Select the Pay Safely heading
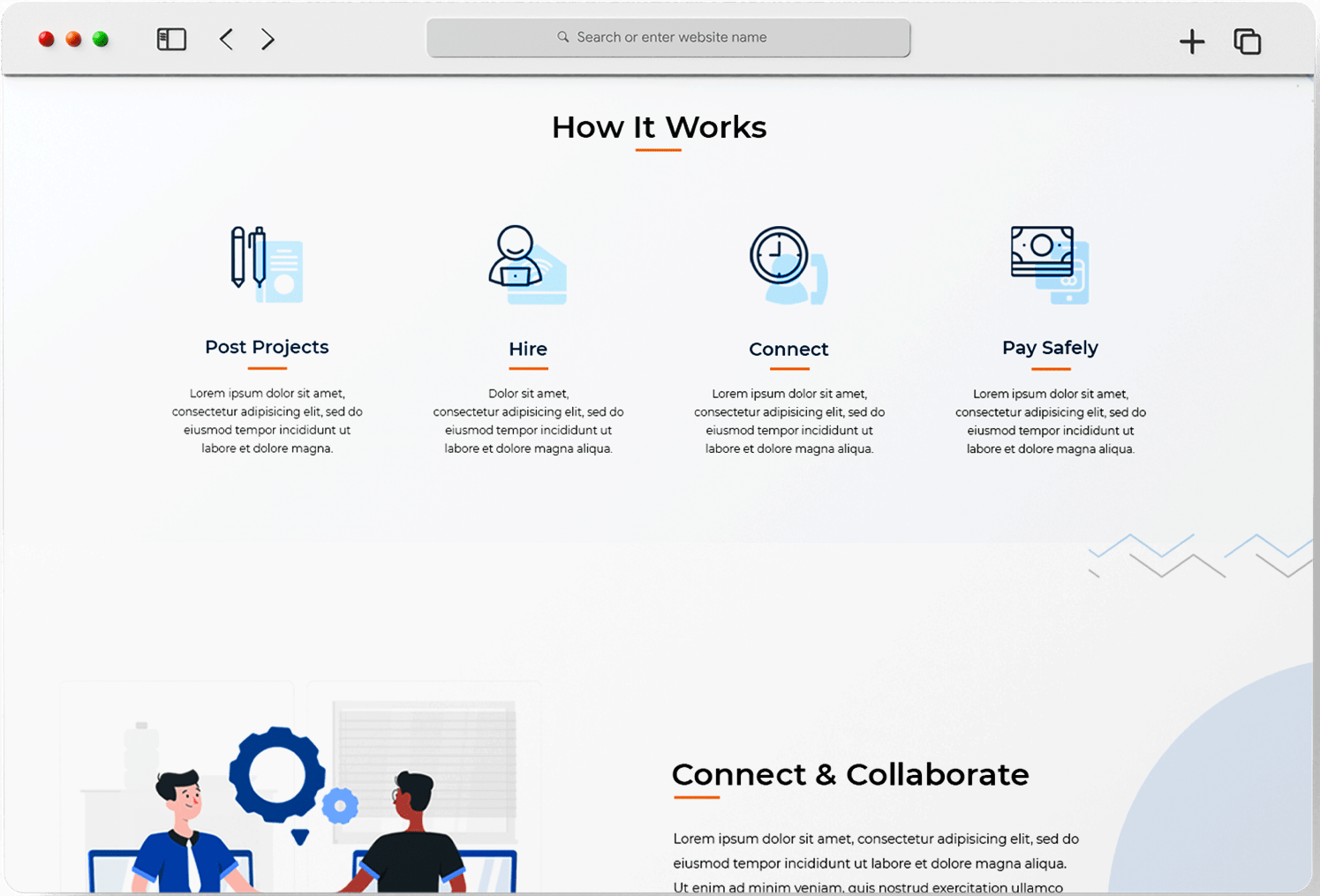Viewport: 1320px width, 896px height. [x=1050, y=348]
